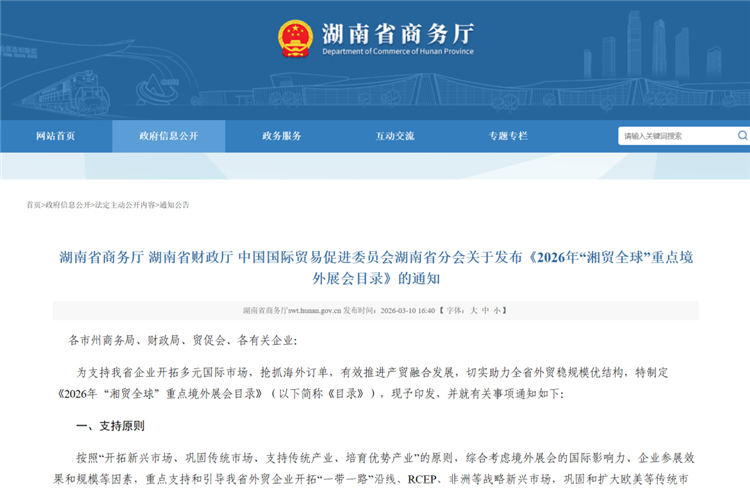Click the keyword search input field
Viewport: 750px width, 491px height.
(x=680, y=136)
